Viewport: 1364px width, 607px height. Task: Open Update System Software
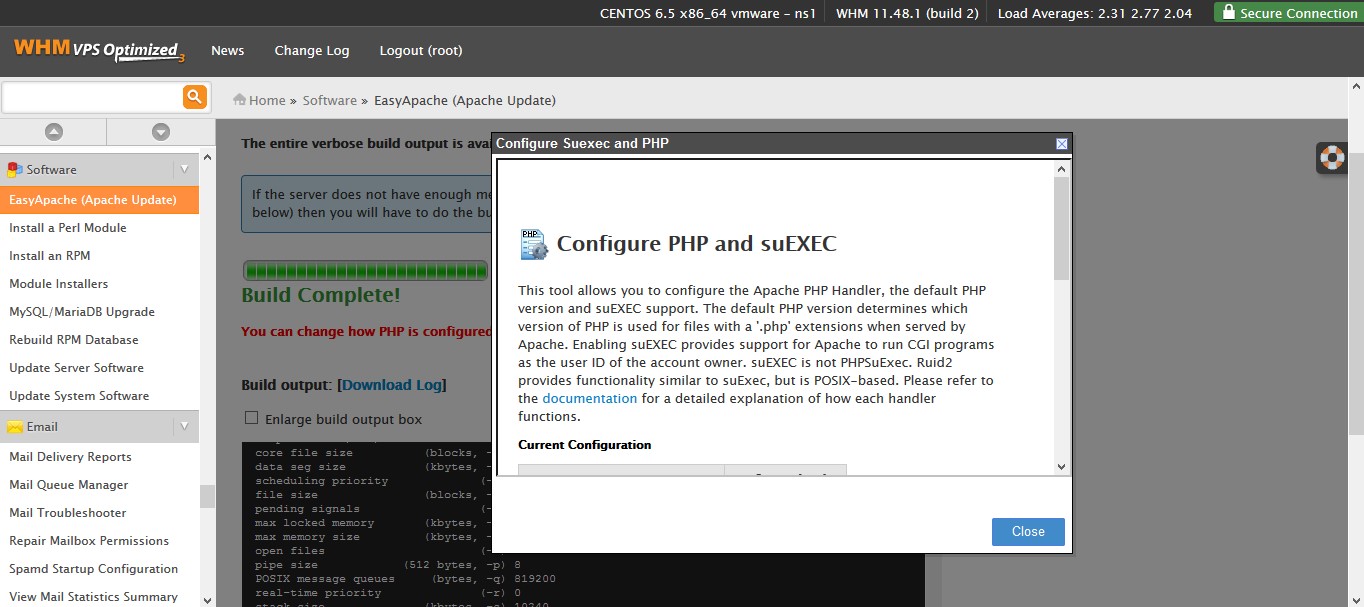click(x=79, y=396)
